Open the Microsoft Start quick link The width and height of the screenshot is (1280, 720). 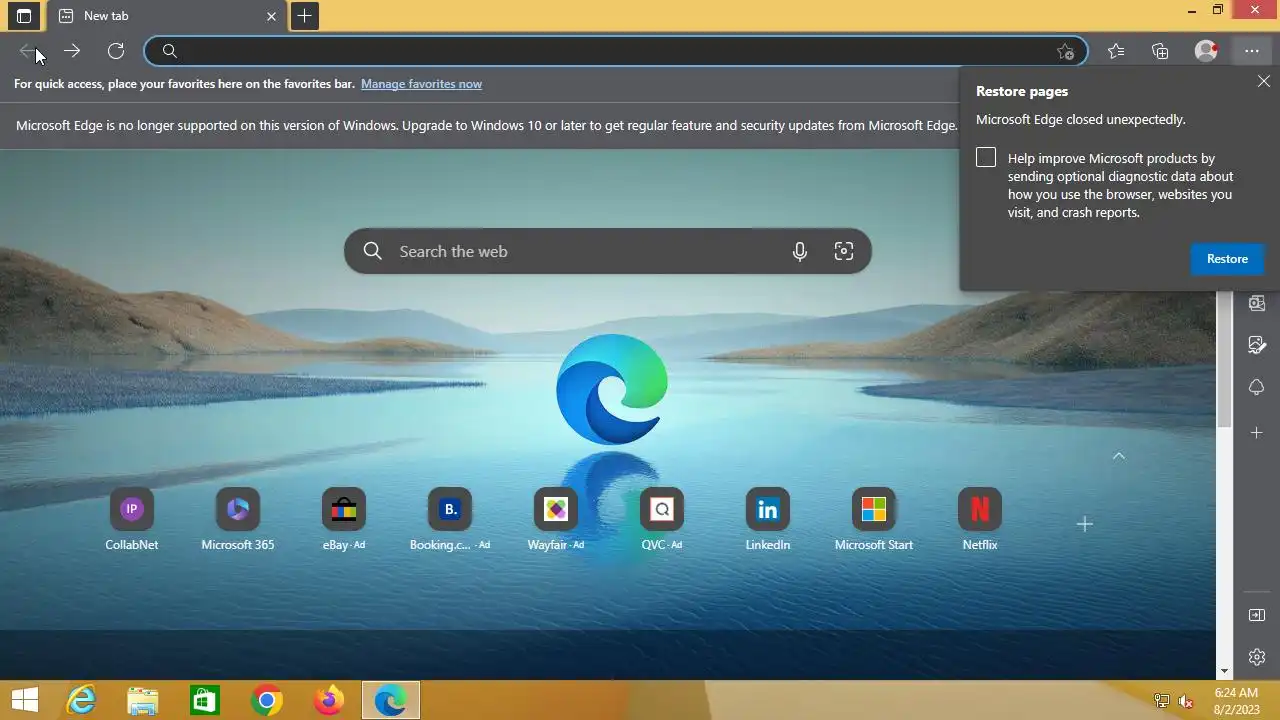(x=874, y=520)
